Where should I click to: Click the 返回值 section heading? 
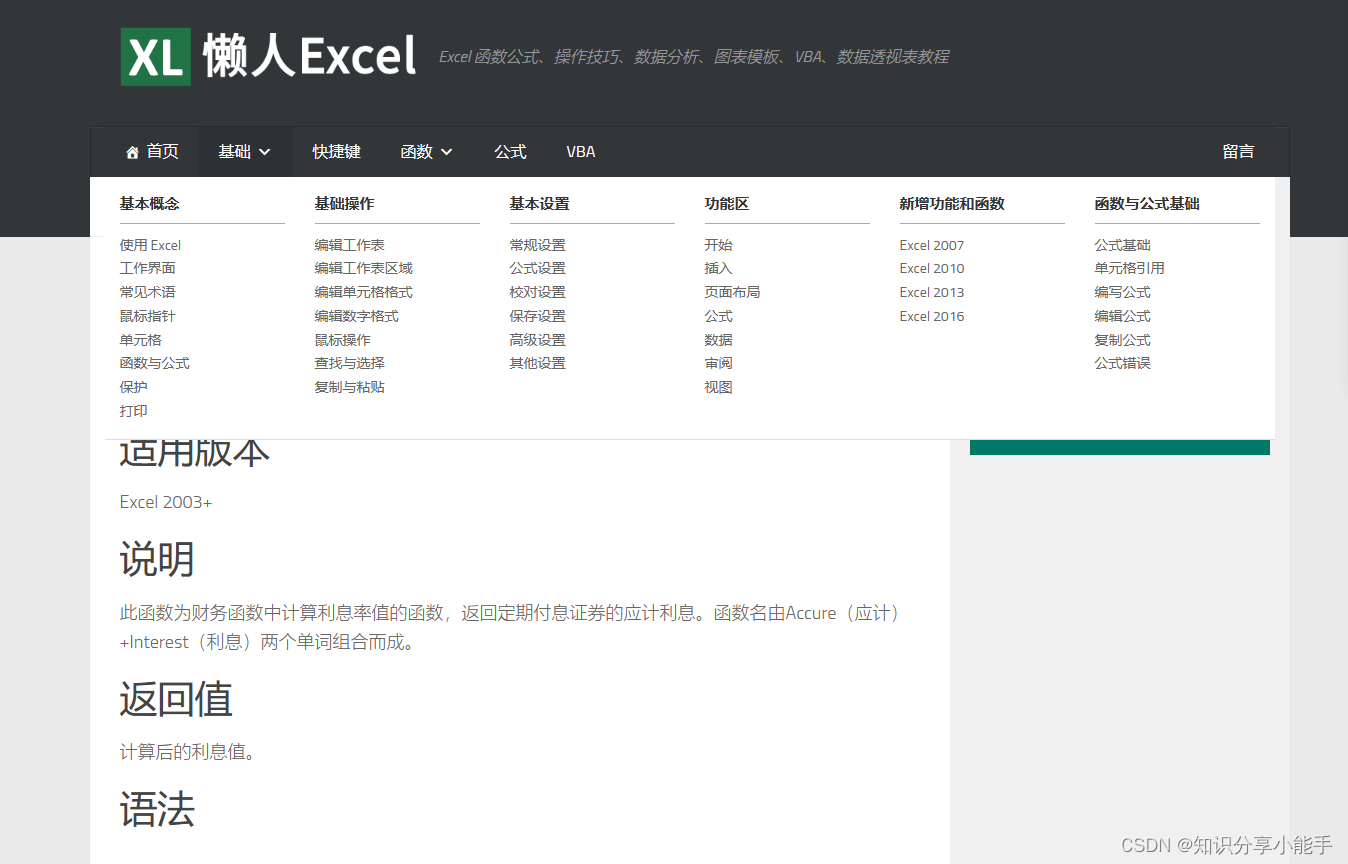[x=176, y=699]
